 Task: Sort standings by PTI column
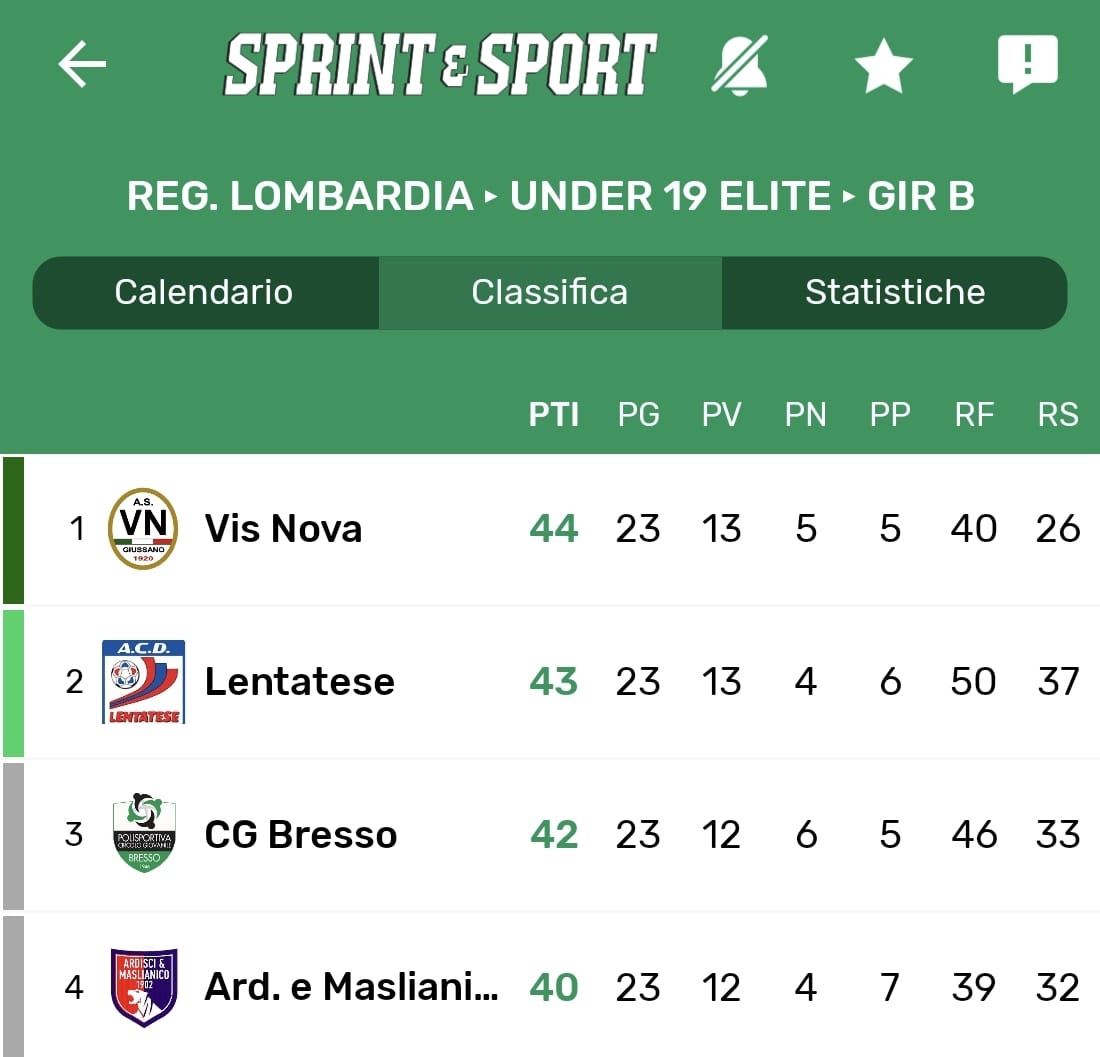[x=554, y=414]
